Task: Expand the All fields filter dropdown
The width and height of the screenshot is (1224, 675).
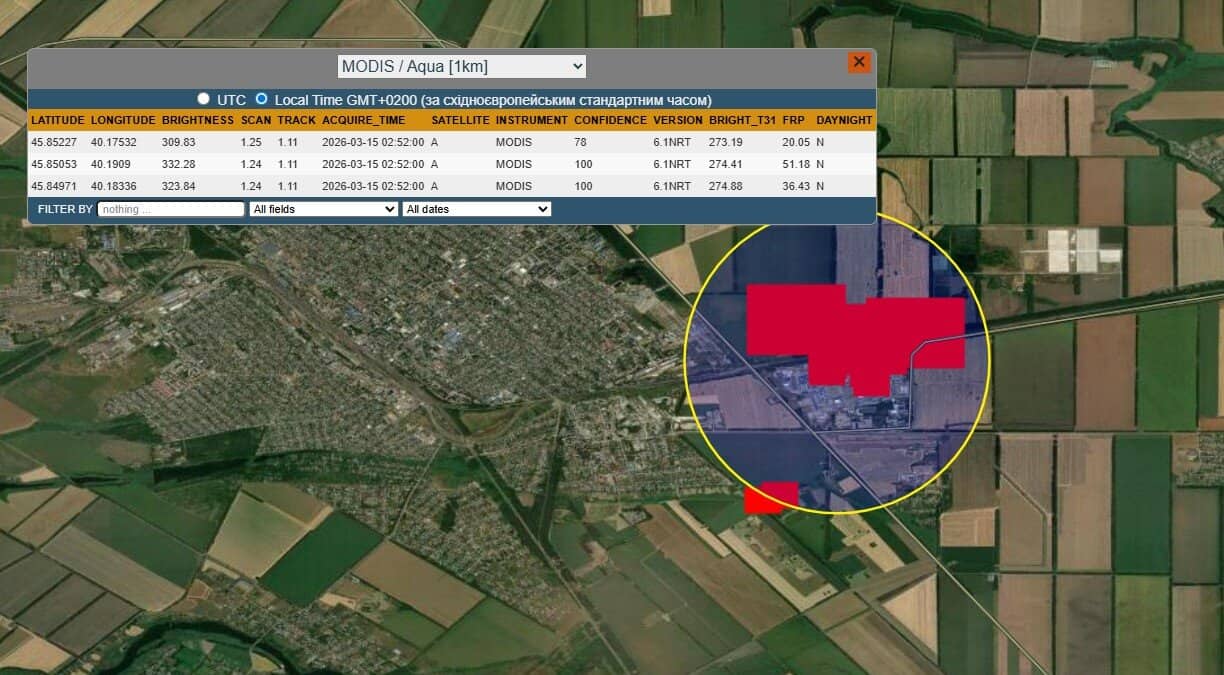Action: point(323,209)
